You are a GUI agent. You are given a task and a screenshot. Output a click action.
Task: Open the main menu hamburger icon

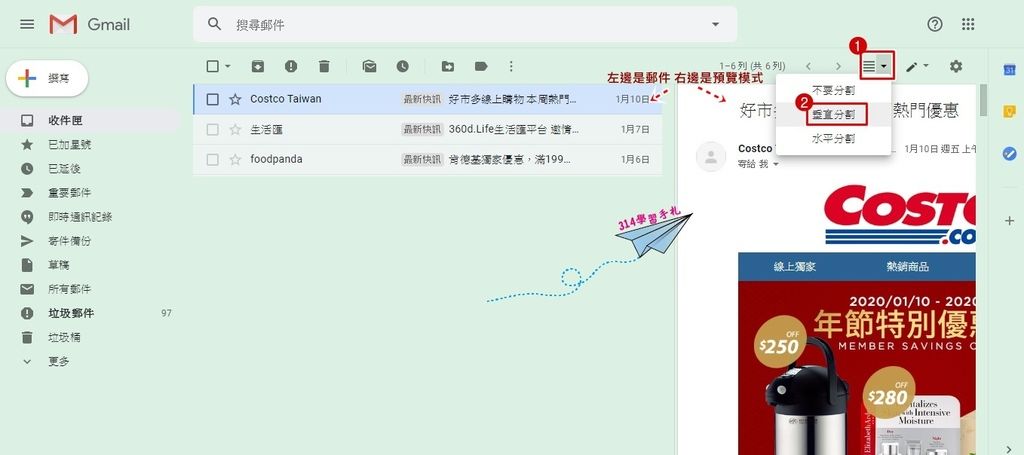[27, 24]
